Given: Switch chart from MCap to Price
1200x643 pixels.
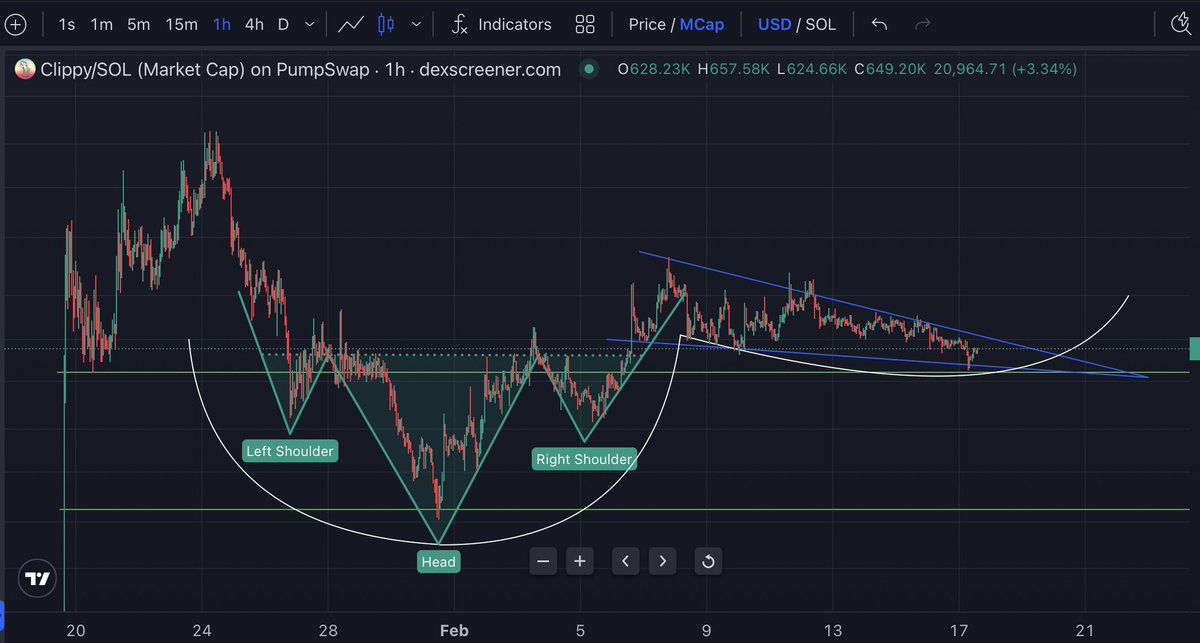Looking at the screenshot, I should (648, 24).
